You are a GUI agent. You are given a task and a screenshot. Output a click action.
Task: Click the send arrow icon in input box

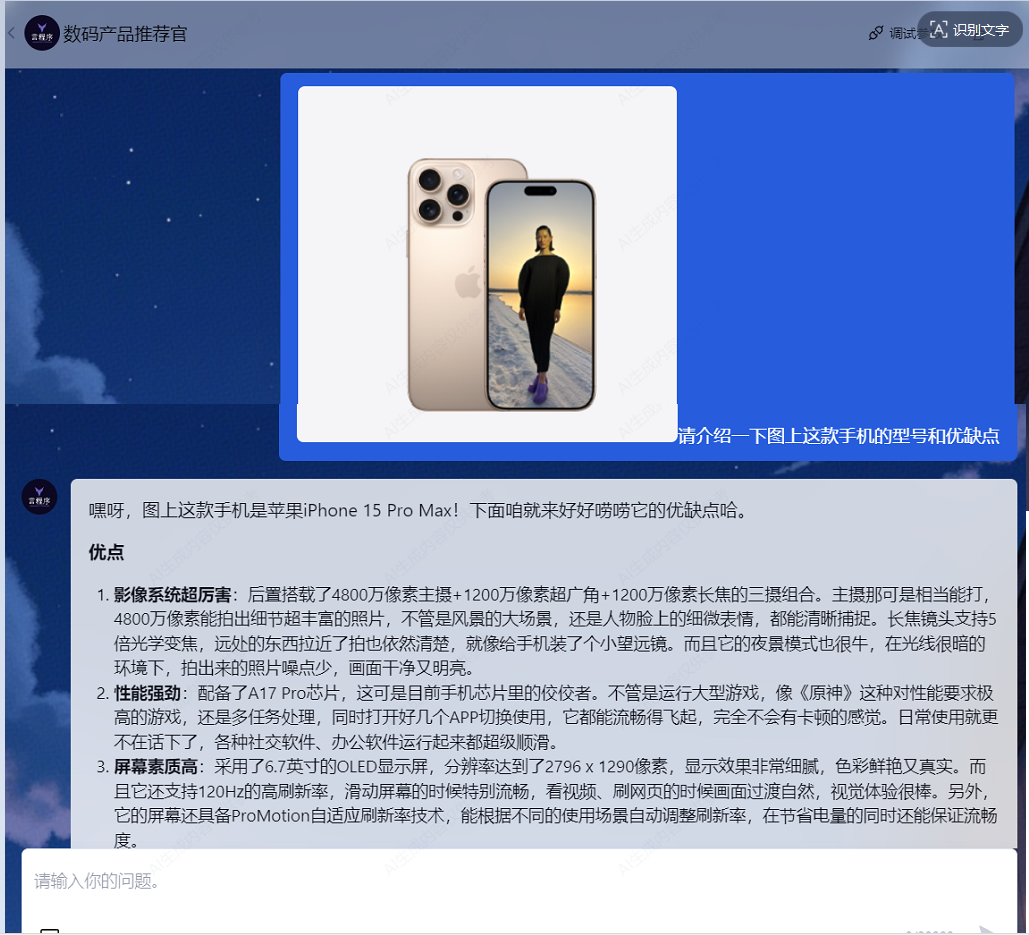click(x=985, y=929)
